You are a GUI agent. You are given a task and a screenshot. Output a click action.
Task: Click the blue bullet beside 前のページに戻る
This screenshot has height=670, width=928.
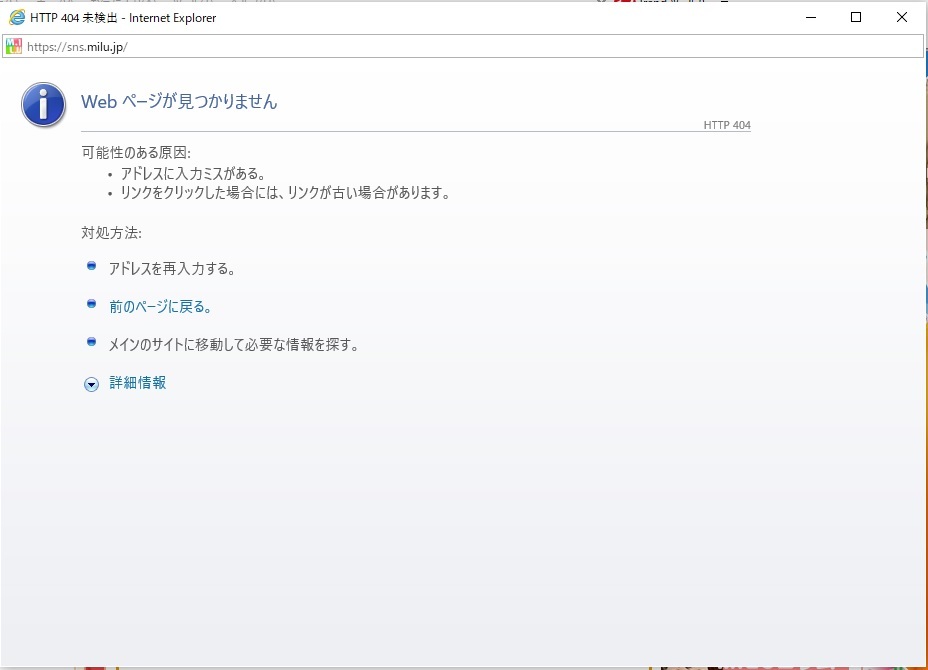(x=91, y=304)
